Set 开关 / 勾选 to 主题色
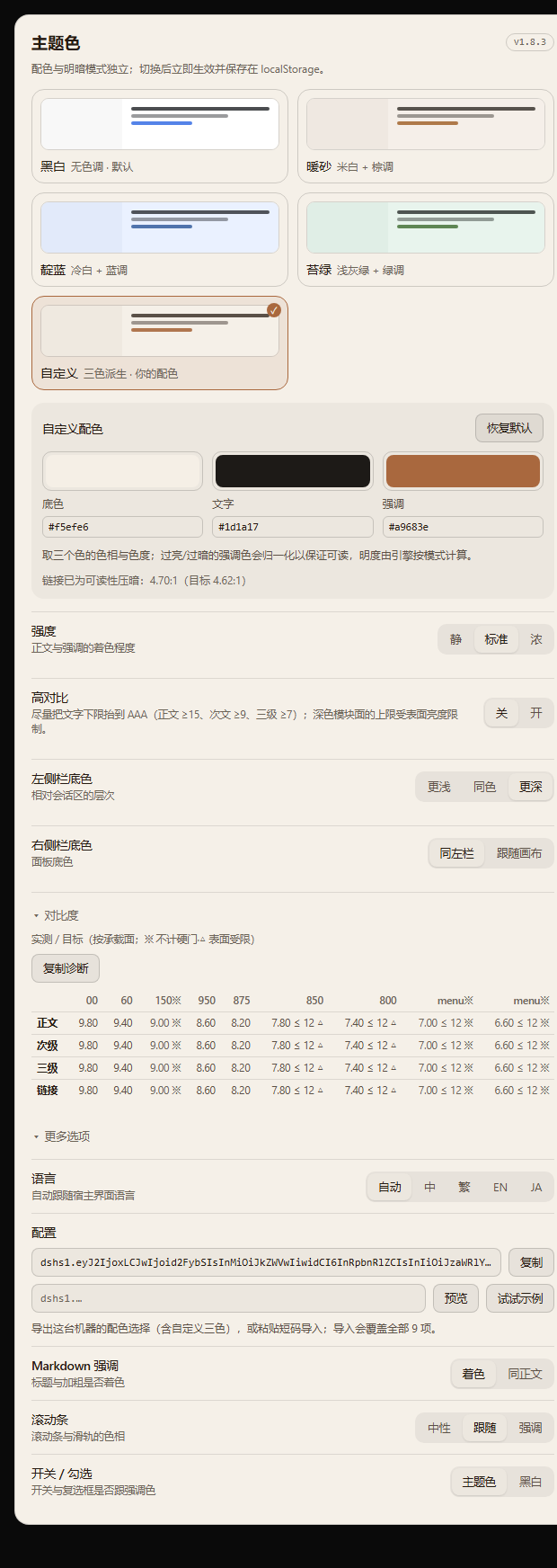The height and width of the screenshot is (1568, 557). (479, 1482)
